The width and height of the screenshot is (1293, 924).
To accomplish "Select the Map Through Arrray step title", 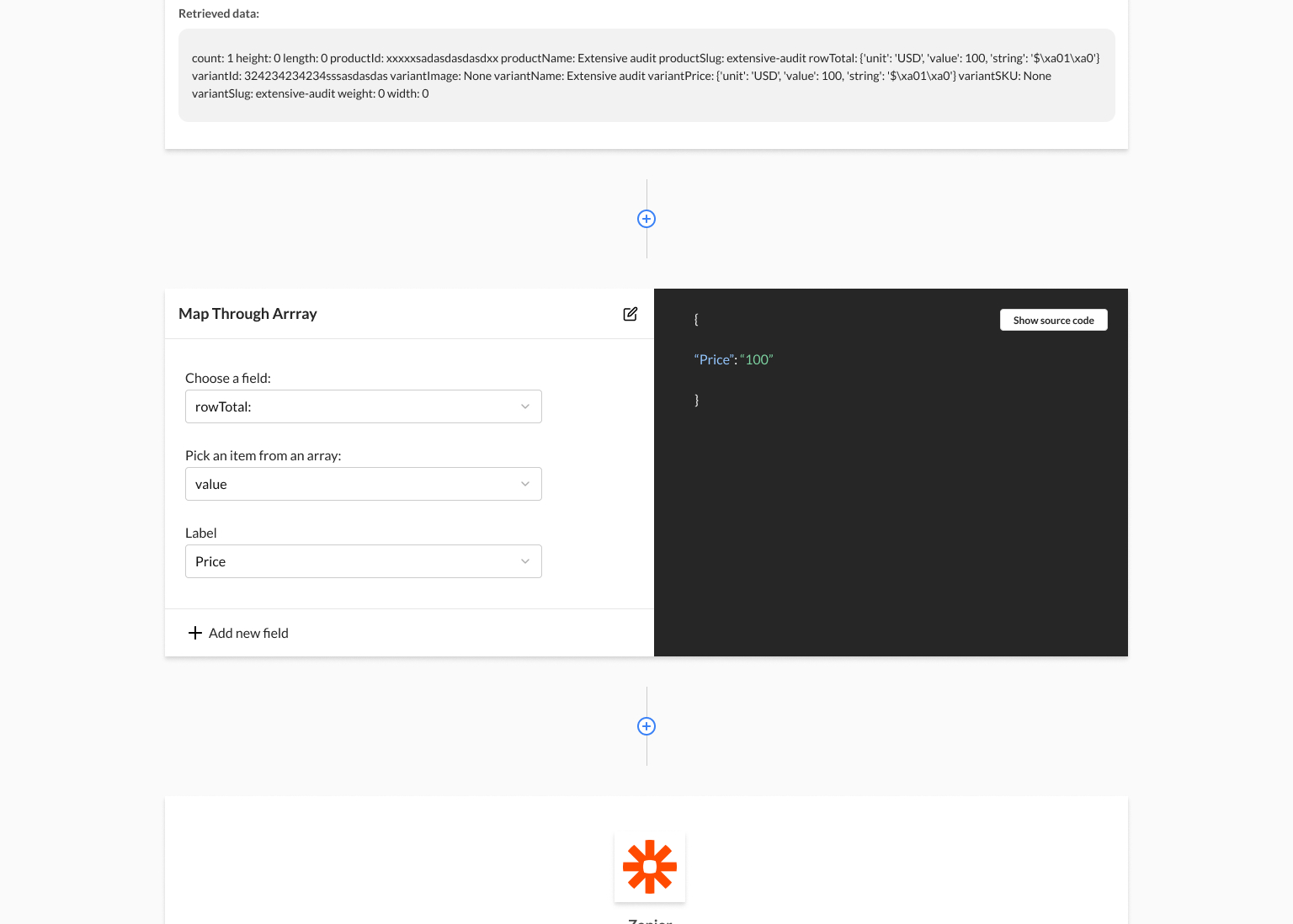I will (247, 313).
